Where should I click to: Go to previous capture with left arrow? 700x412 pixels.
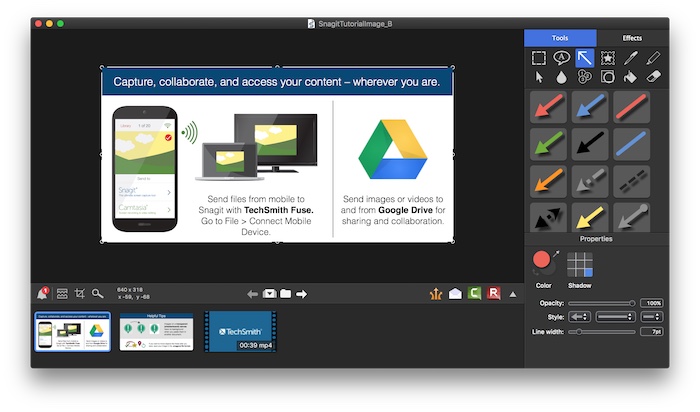[252, 294]
